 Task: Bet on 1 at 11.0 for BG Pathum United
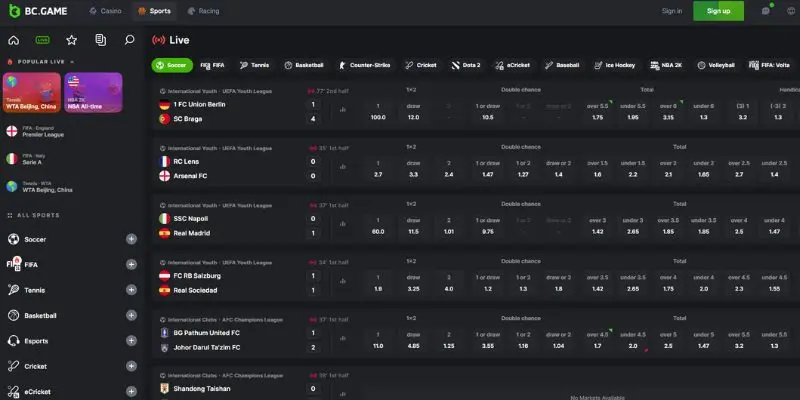pyautogui.click(x=378, y=340)
